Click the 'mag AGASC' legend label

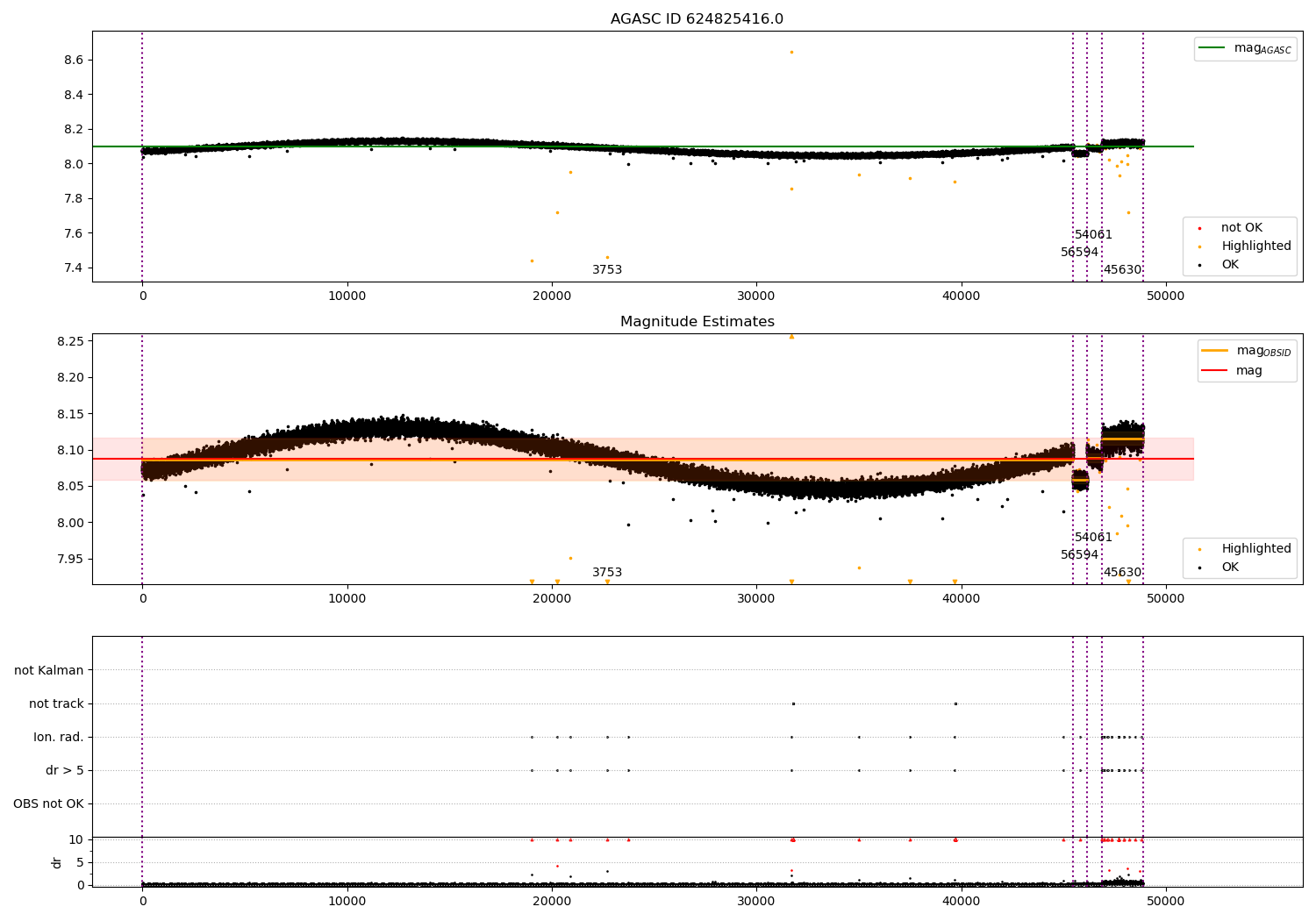[1262, 49]
